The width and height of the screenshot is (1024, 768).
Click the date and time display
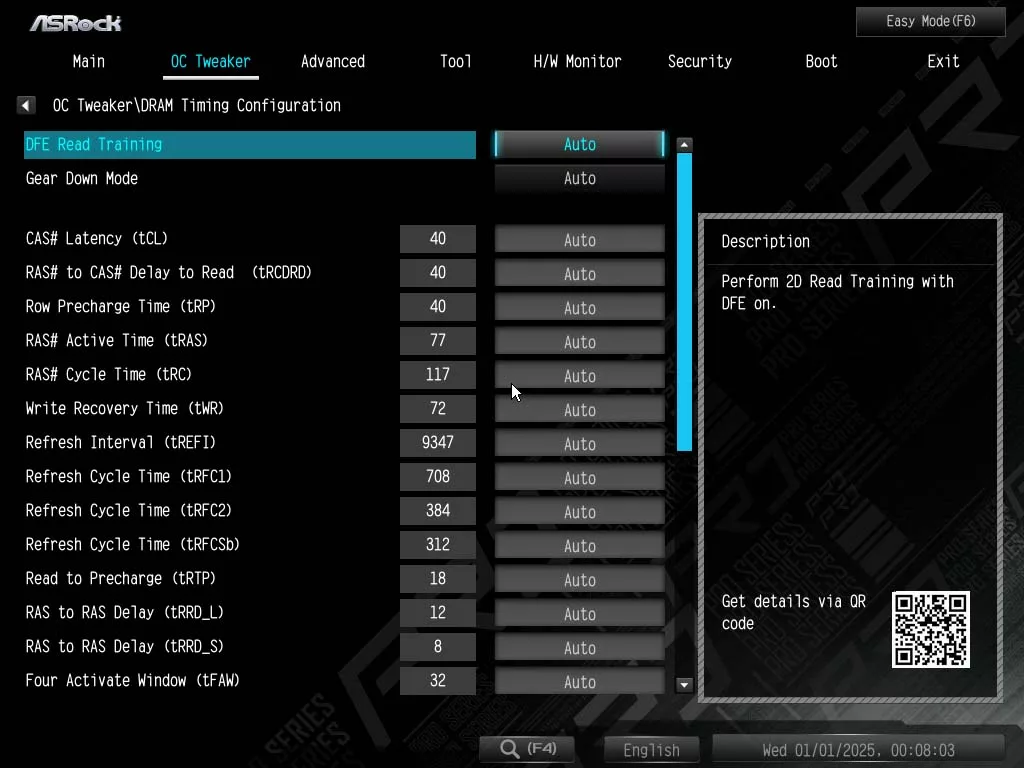858,750
